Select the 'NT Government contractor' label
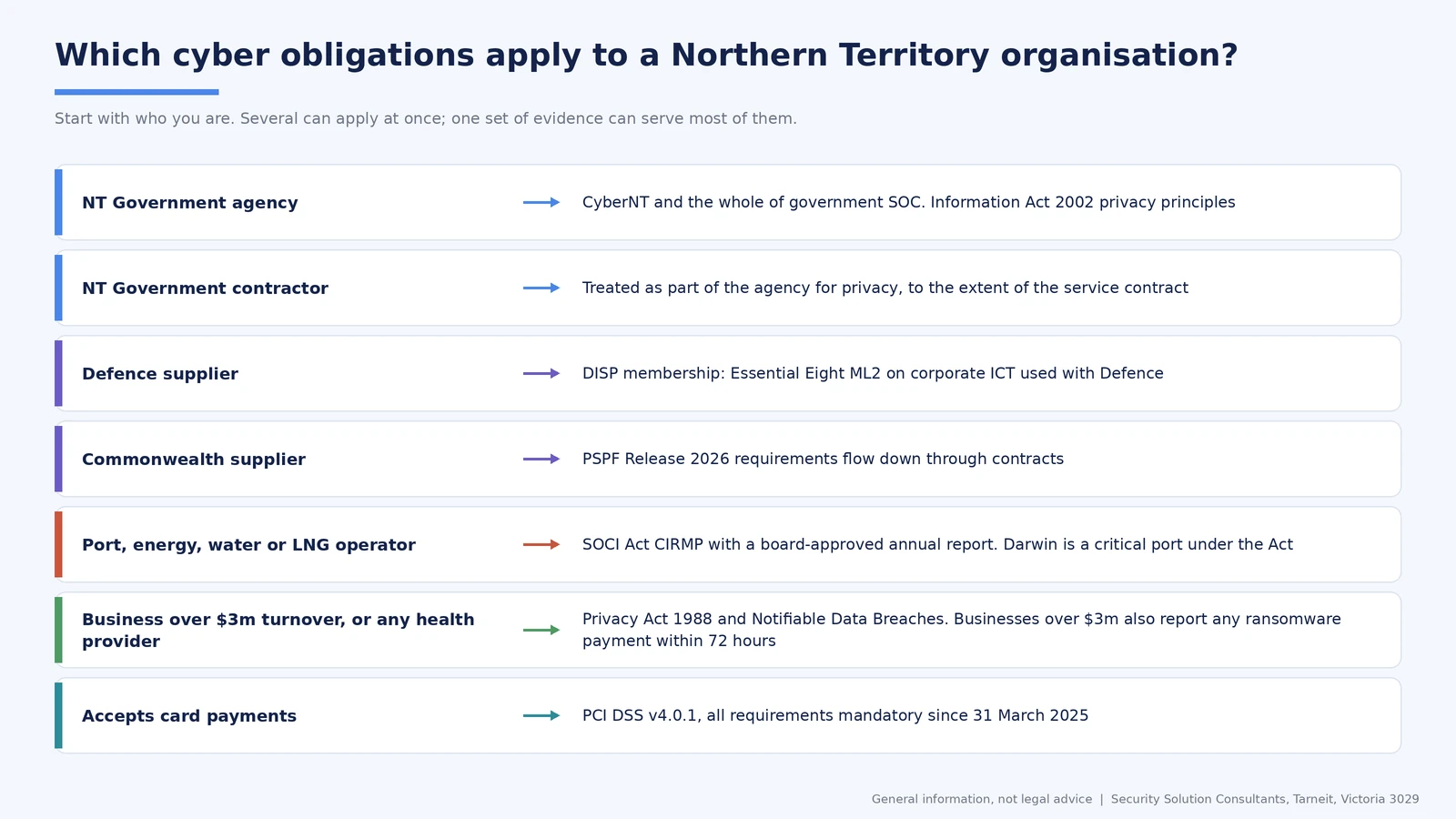 coord(205,288)
